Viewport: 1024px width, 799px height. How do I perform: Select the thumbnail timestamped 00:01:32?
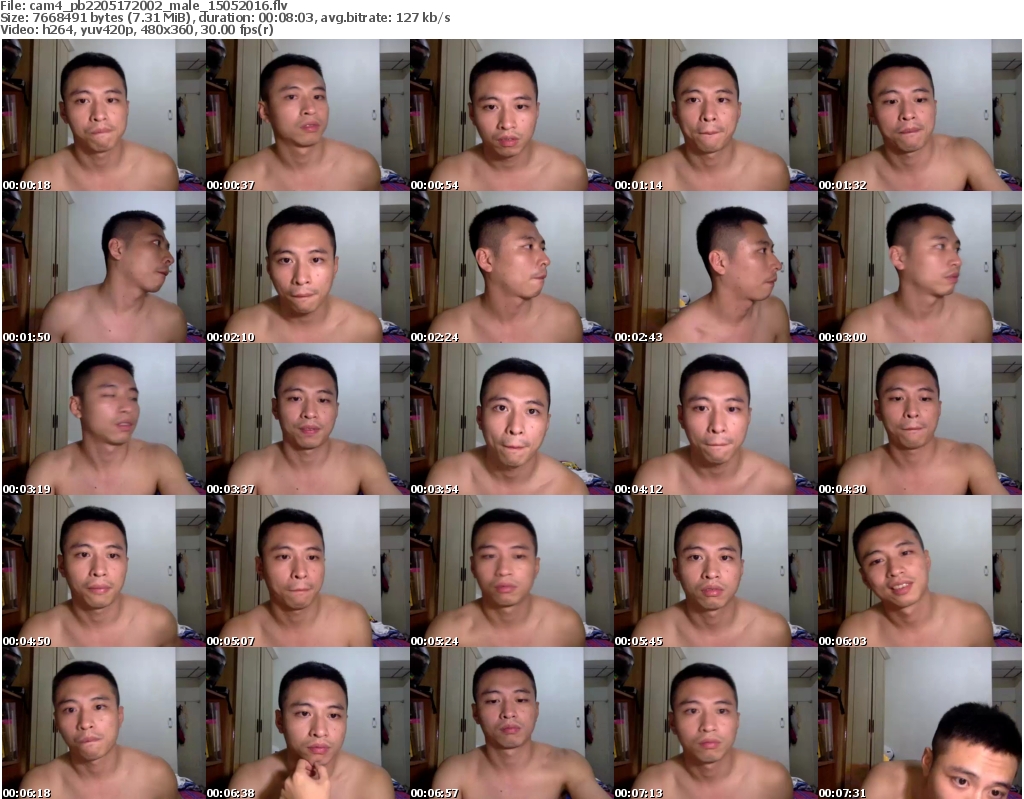(x=920, y=115)
